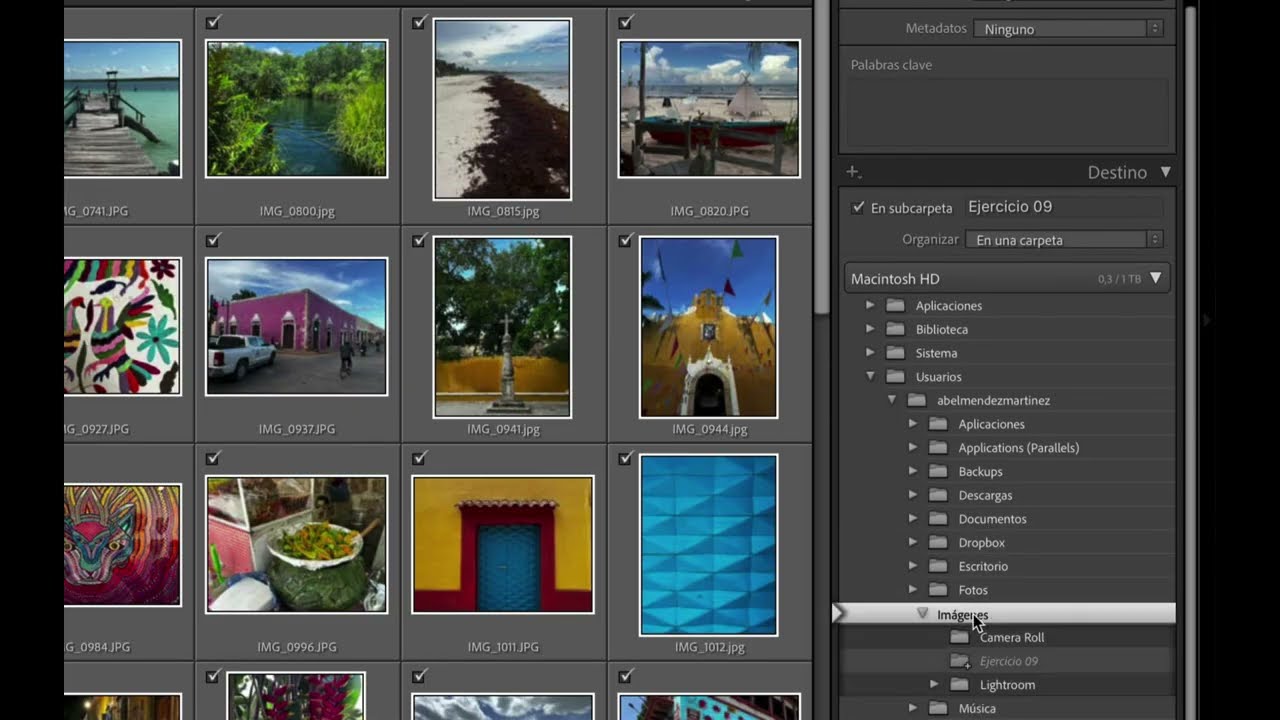1280x720 pixels.
Task: Select the IMG_0941.jpg stone cross thumbnail
Action: click(x=502, y=327)
